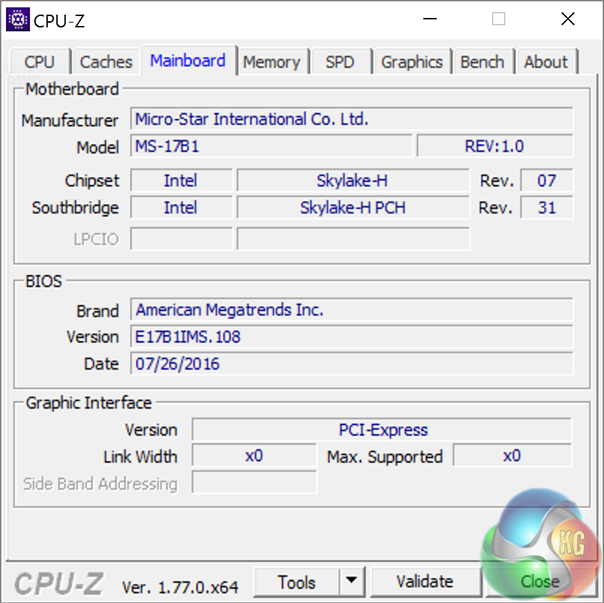Click the PCI-Express version field
604x603 pixels.
[382, 429]
